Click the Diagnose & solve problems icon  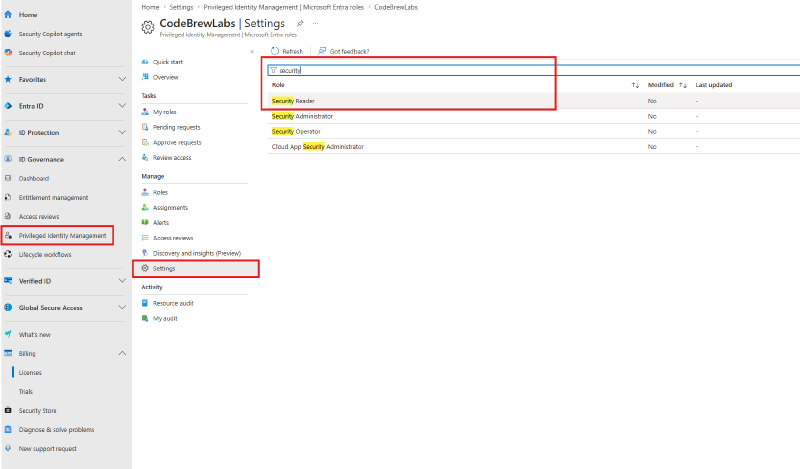(8, 429)
